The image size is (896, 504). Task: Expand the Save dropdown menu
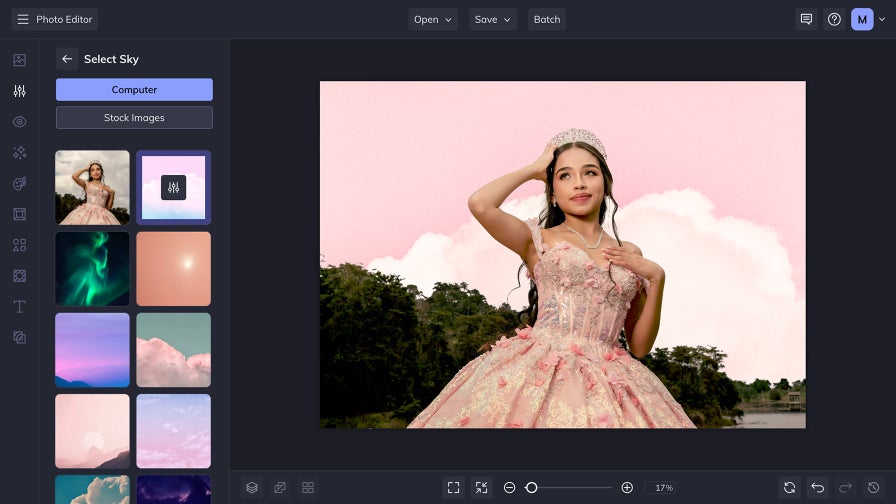coord(493,19)
